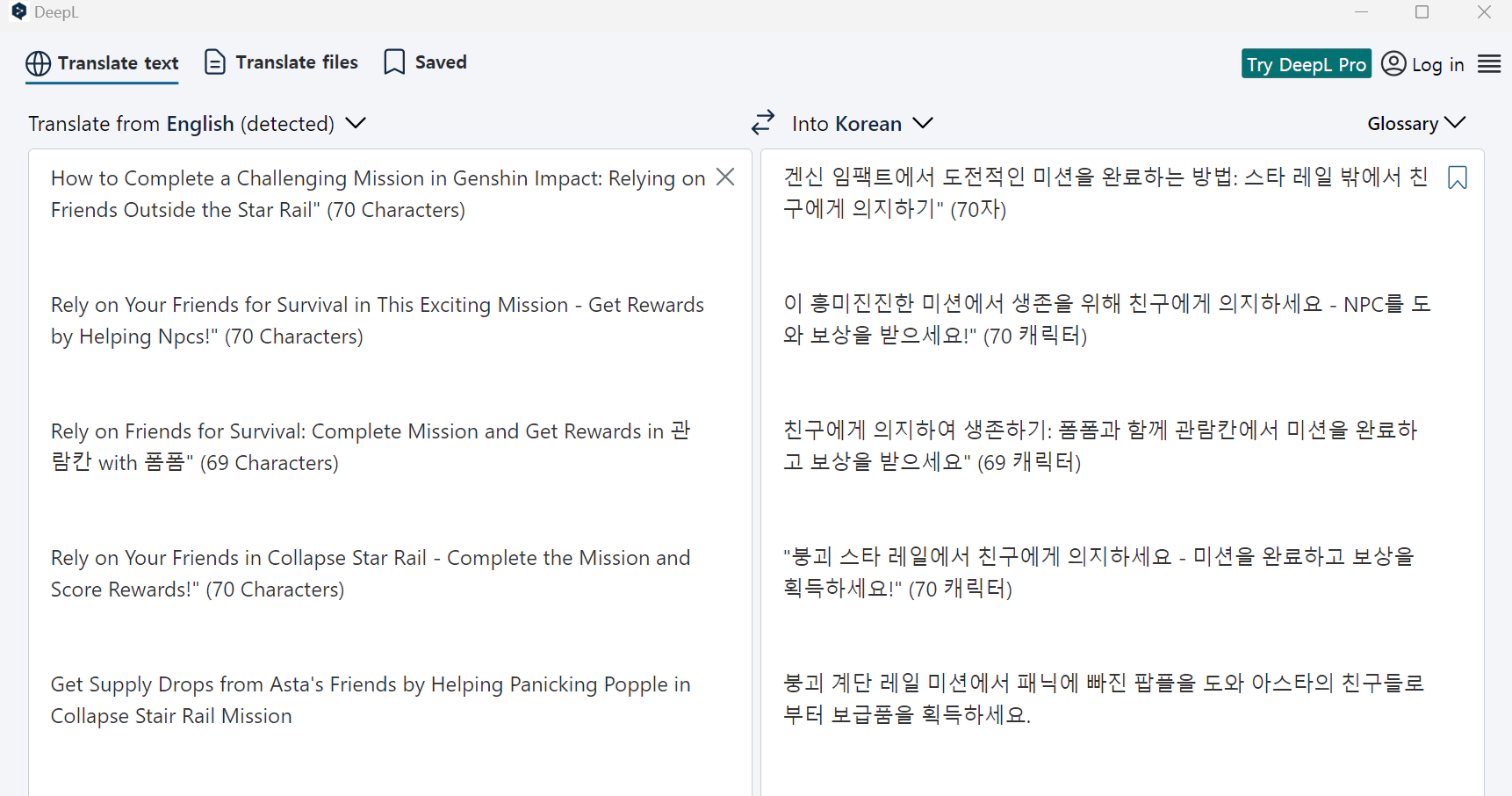1512x796 pixels.
Task: Click Korean translation starting '붕괴 계단 레일 미션에서'
Action: (1104, 699)
